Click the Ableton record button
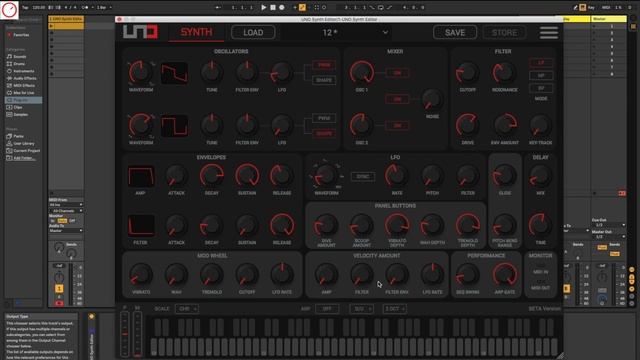The height and width of the screenshot is (360, 640). click(x=282, y=7)
